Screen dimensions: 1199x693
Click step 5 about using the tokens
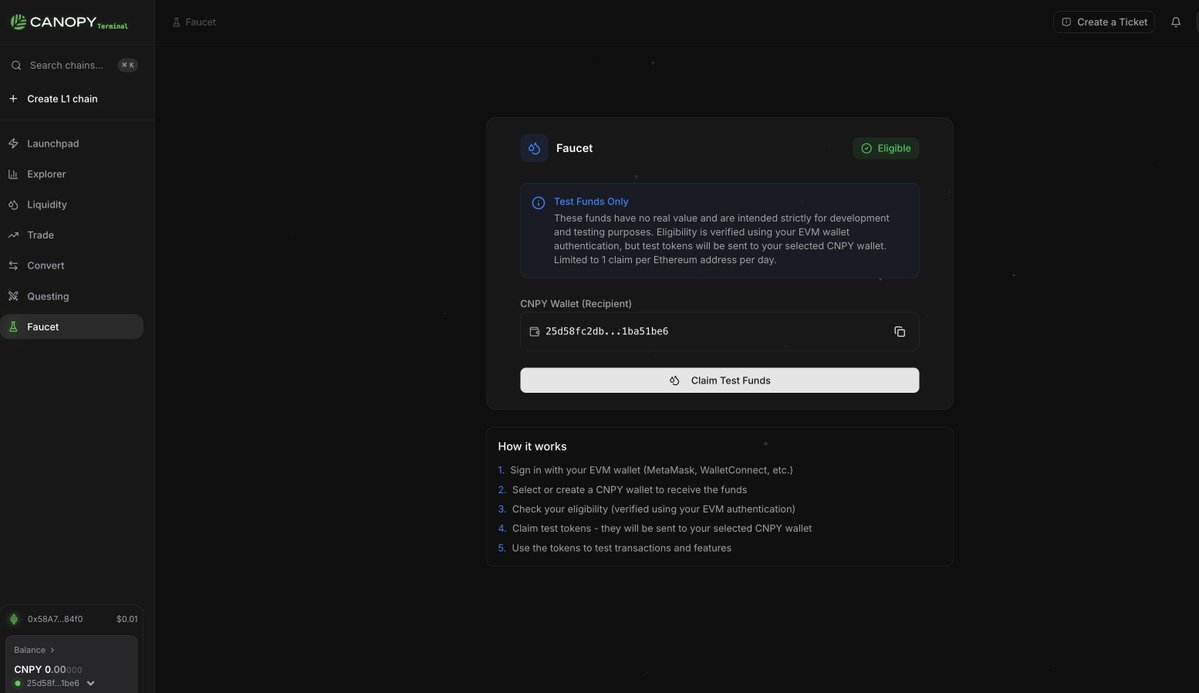click(x=615, y=548)
